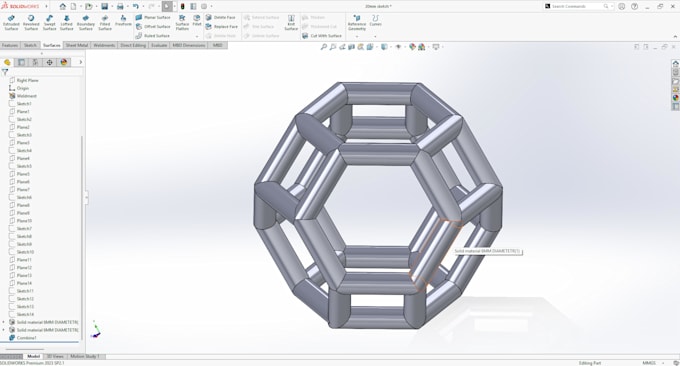Activate the Select cursor tool
This screenshot has height=366, width=680.
[167, 6]
